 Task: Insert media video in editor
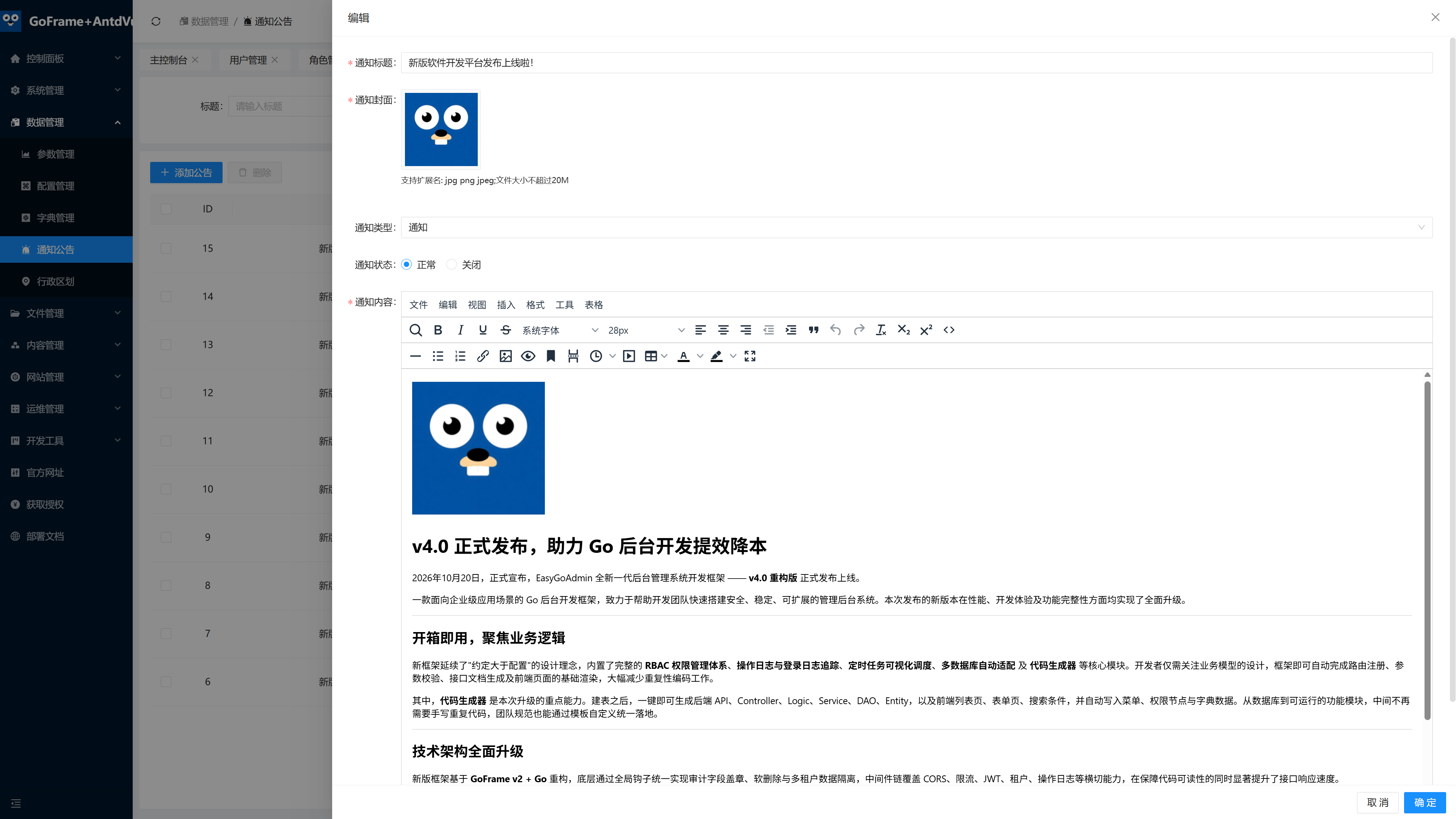tap(629, 356)
